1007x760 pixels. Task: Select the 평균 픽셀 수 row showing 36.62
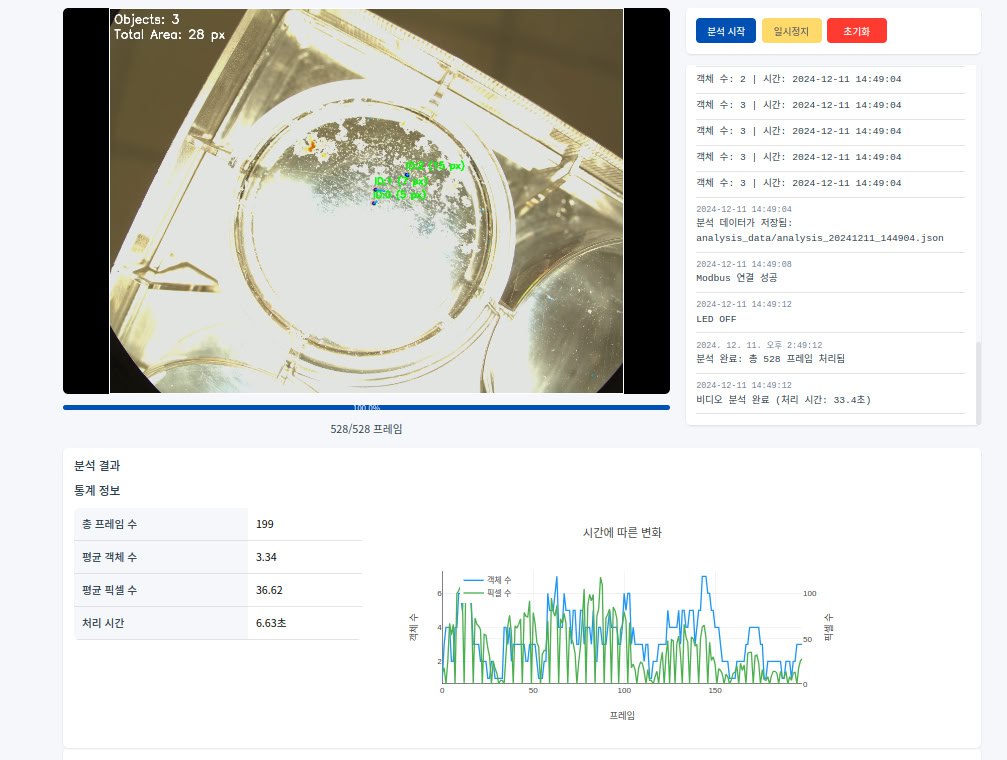coord(217,590)
